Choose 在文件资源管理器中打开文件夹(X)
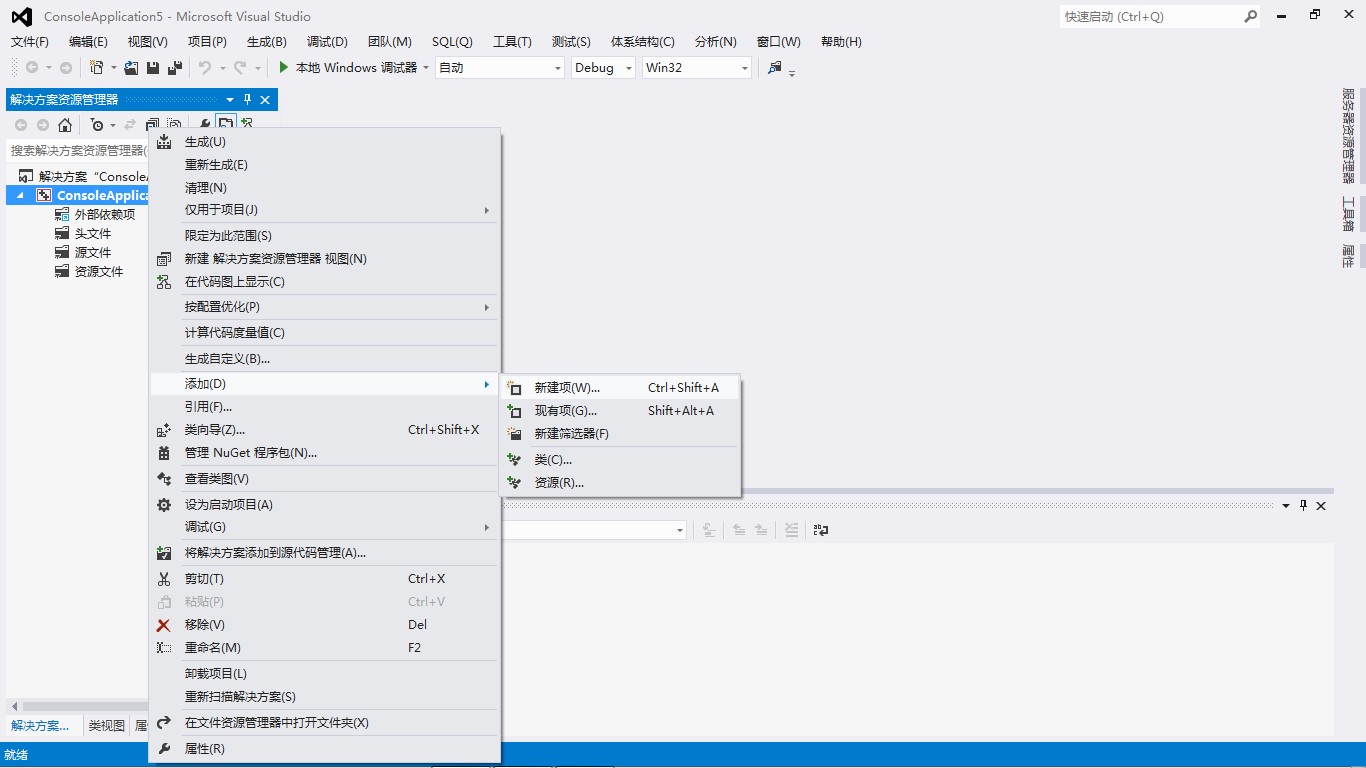Viewport: 1366px width, 768px height. coord(324,723)
